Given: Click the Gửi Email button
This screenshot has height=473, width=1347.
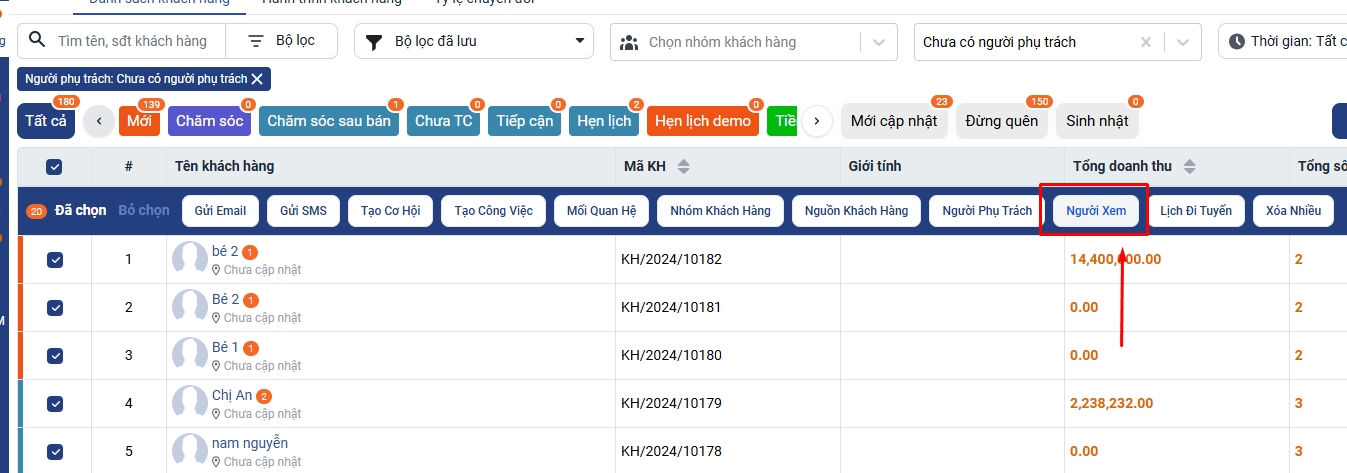Looking at the screenshot, I should (220, 211).
